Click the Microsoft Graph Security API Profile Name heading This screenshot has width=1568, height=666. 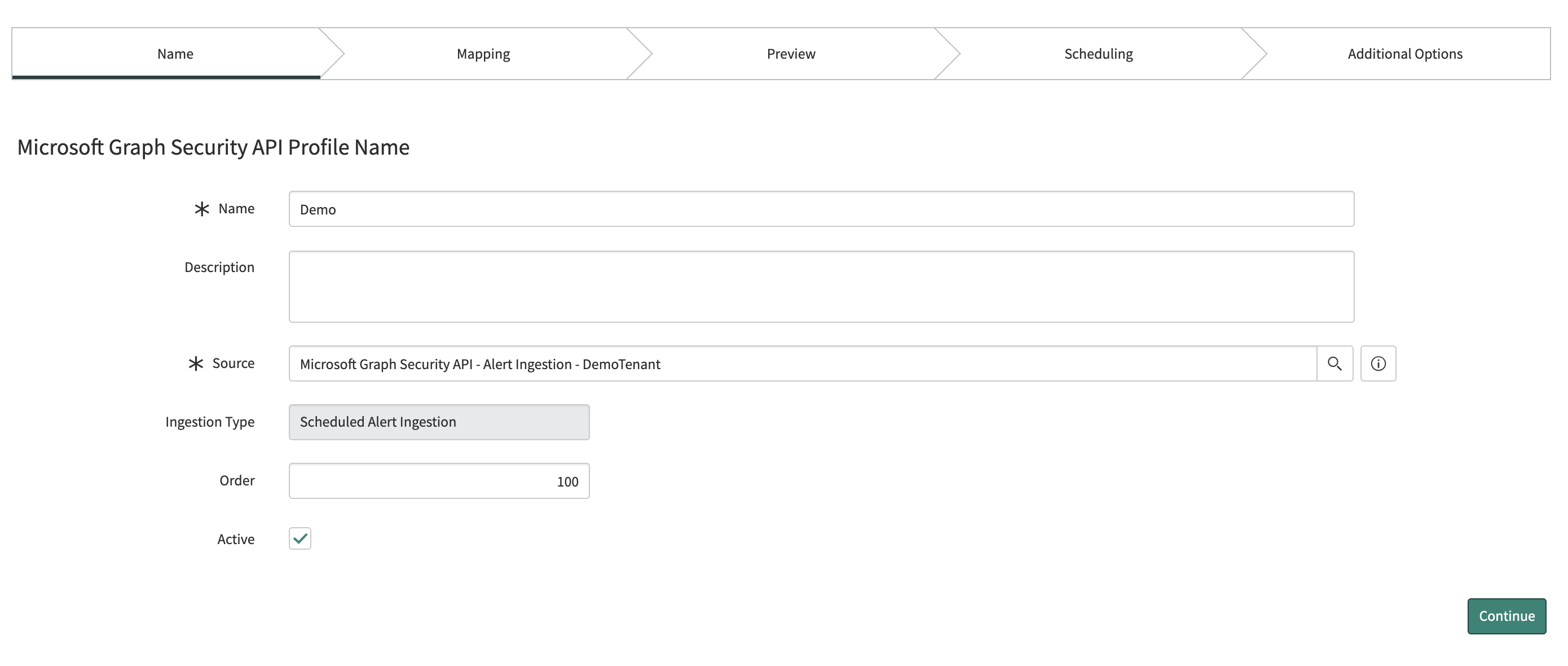[213, 147]
